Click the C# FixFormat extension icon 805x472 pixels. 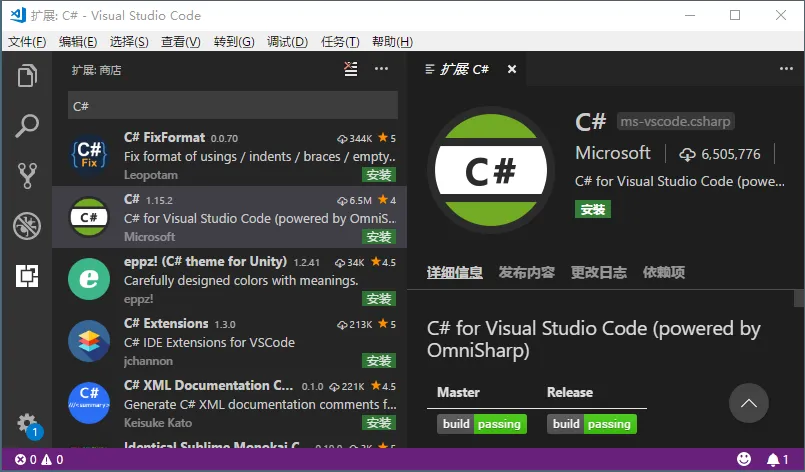[89, 155]
